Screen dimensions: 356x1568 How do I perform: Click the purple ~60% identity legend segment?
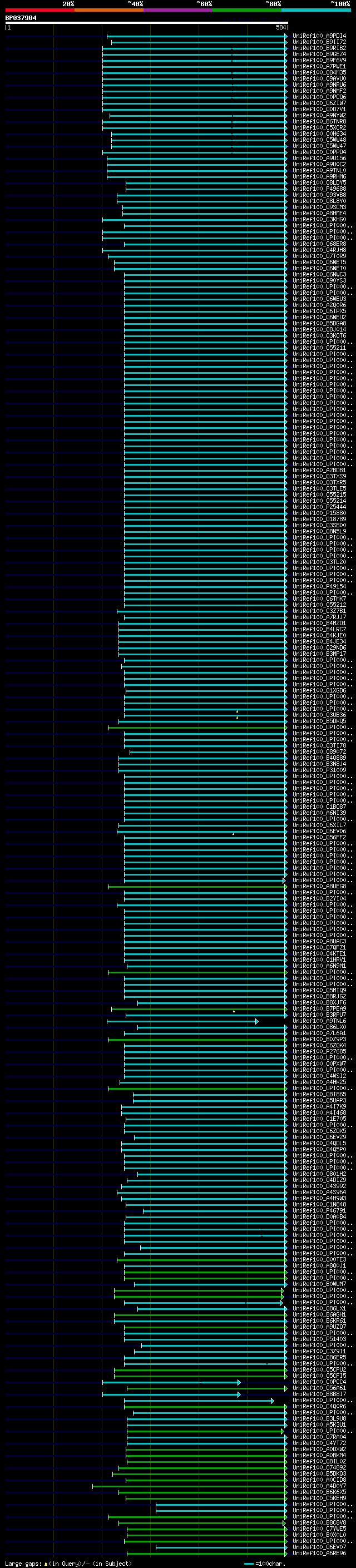click(x=179, y=10)
